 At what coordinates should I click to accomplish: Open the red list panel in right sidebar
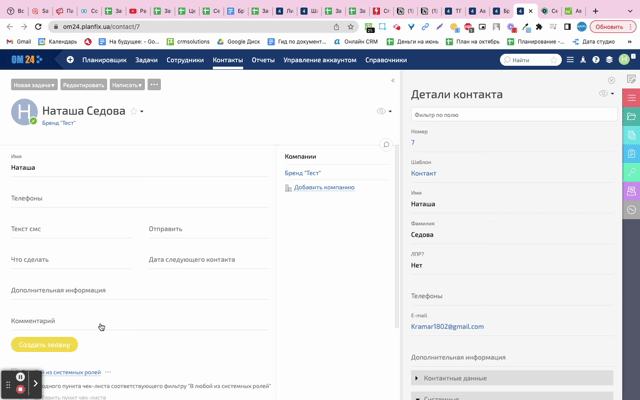[x=631, y=98]
